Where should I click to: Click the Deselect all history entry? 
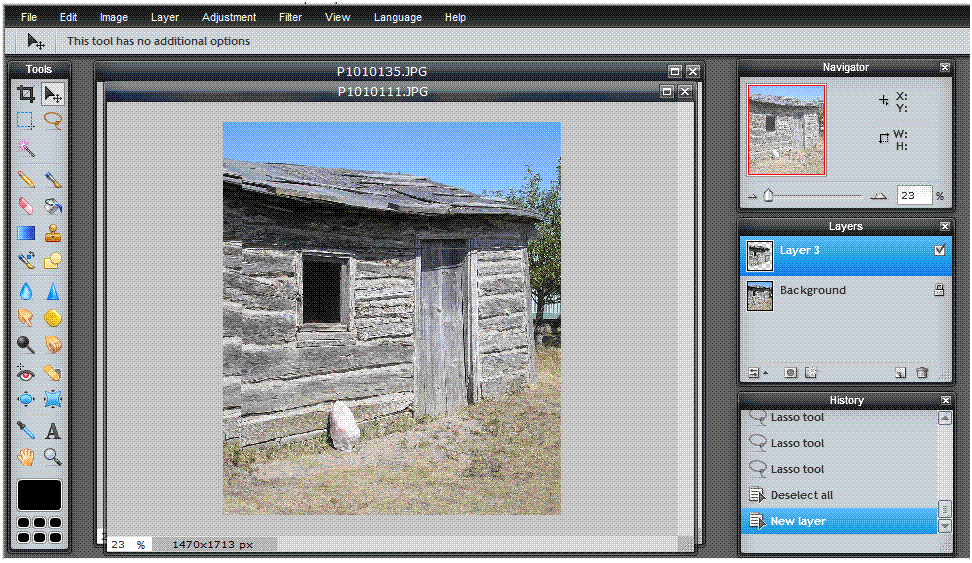tap(801, 495)
